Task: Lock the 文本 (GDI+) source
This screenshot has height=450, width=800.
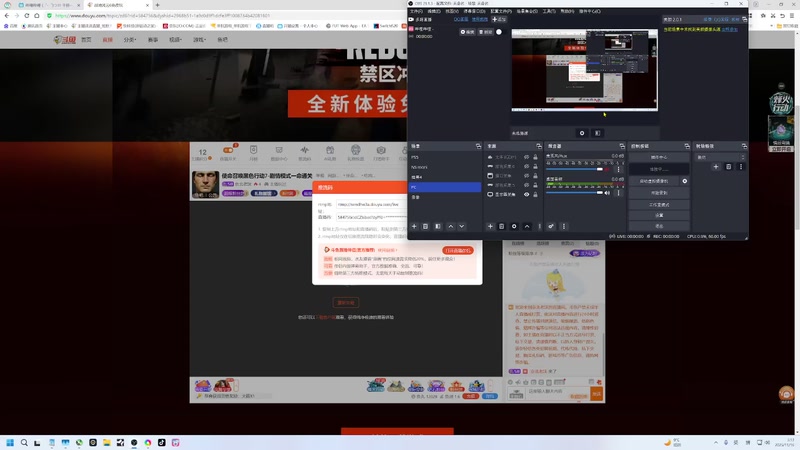Action: click(x=535, y=157)
